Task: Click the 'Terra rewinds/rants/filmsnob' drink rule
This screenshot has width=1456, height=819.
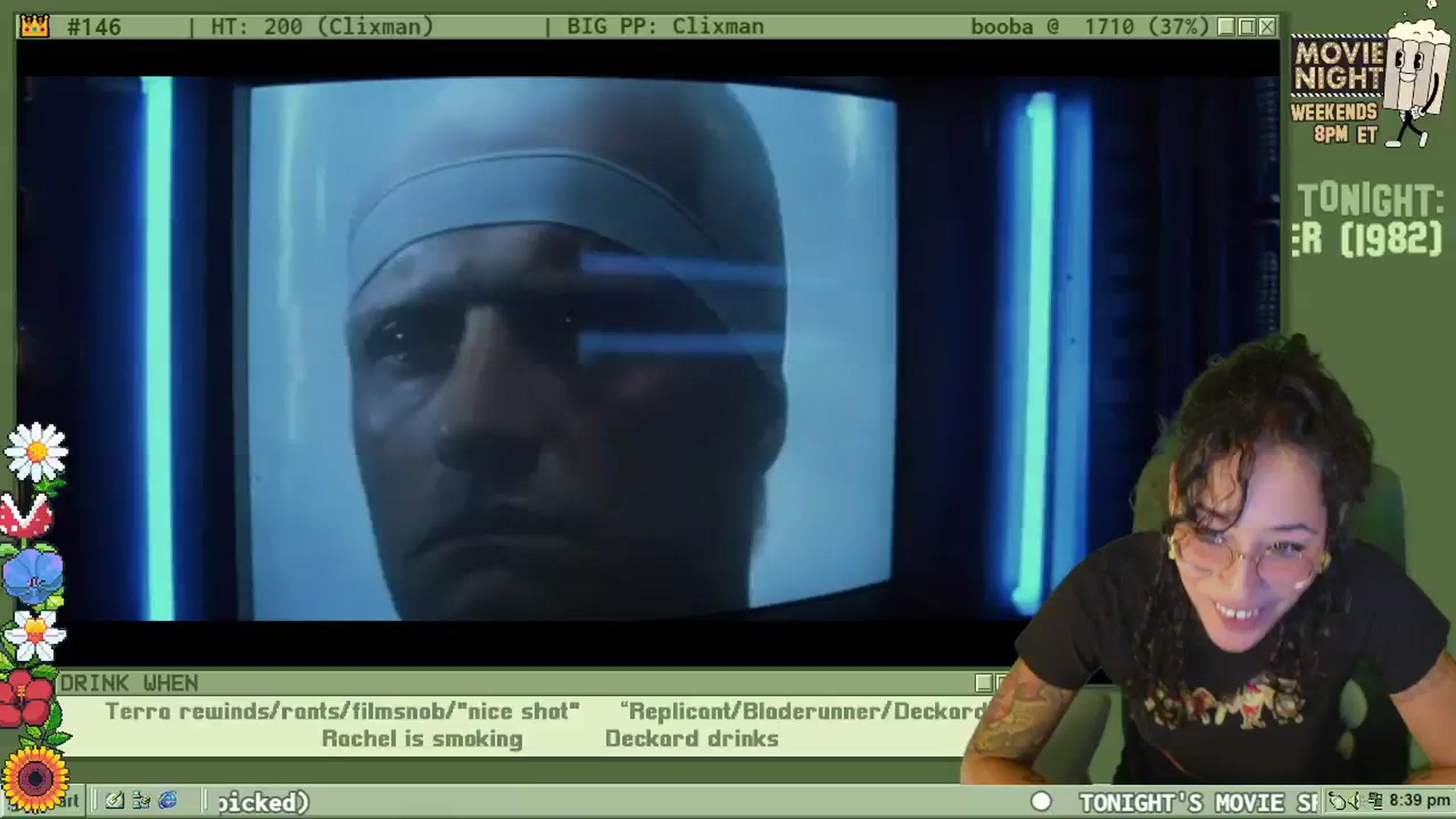Action: (342, 711)
